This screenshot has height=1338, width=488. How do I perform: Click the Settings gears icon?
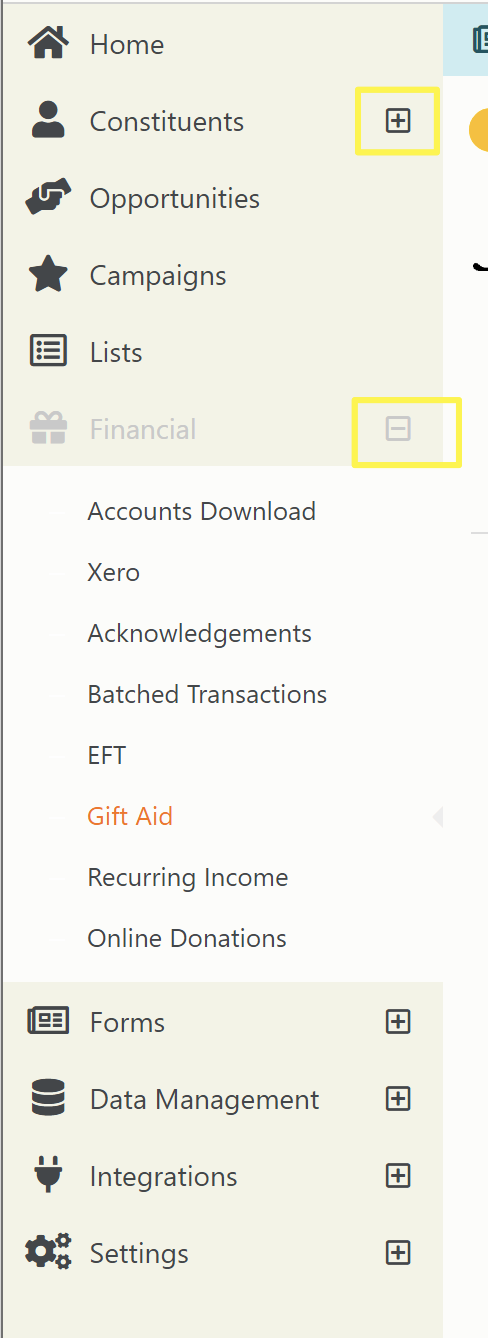coord(47,1252)
